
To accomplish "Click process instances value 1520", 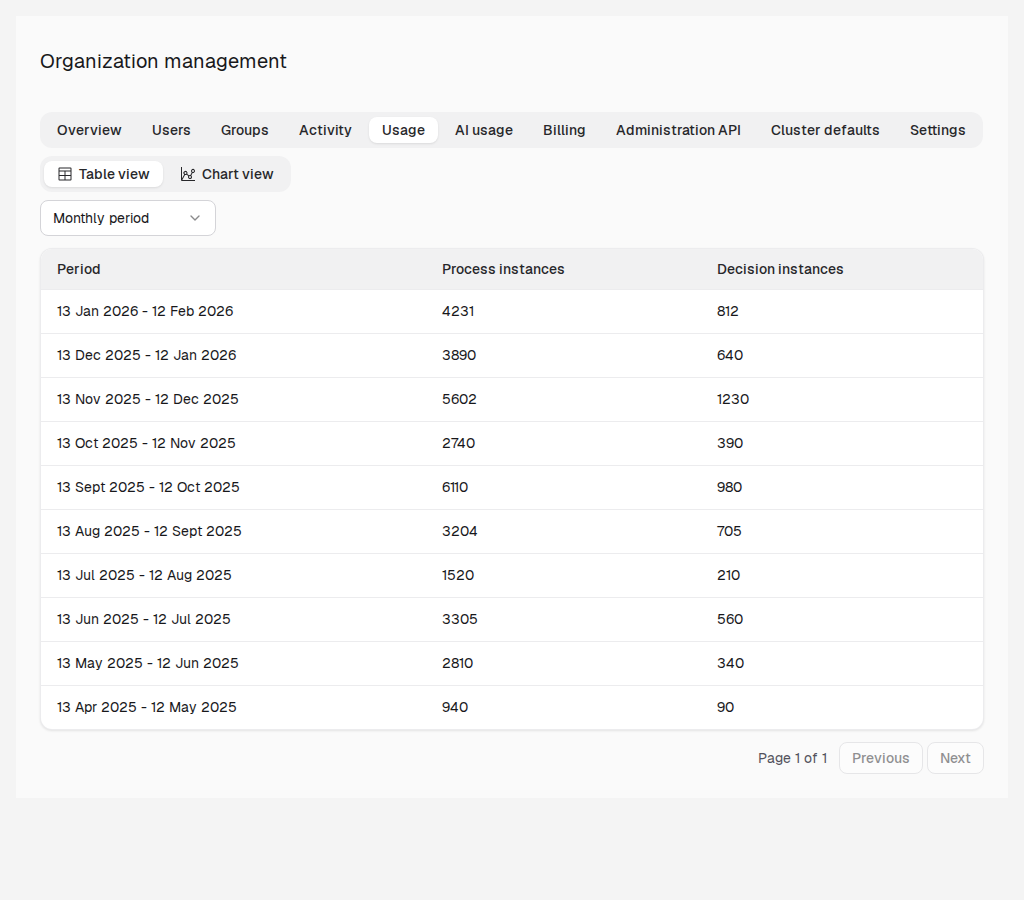I will (x=458, y=575).
